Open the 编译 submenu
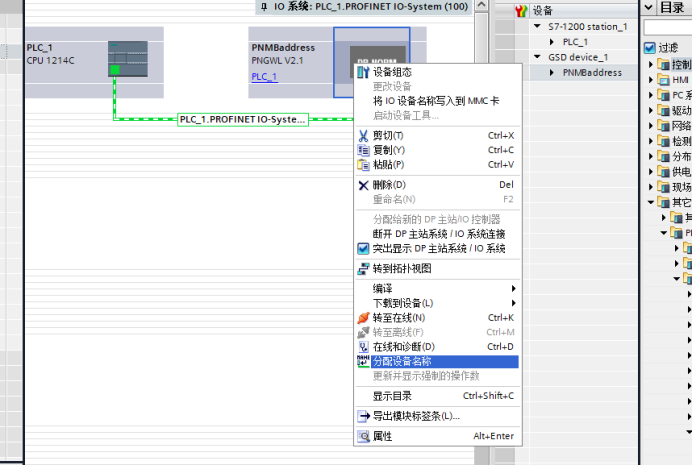The width and height of the screenshot is (692, 466). point(437,289)
